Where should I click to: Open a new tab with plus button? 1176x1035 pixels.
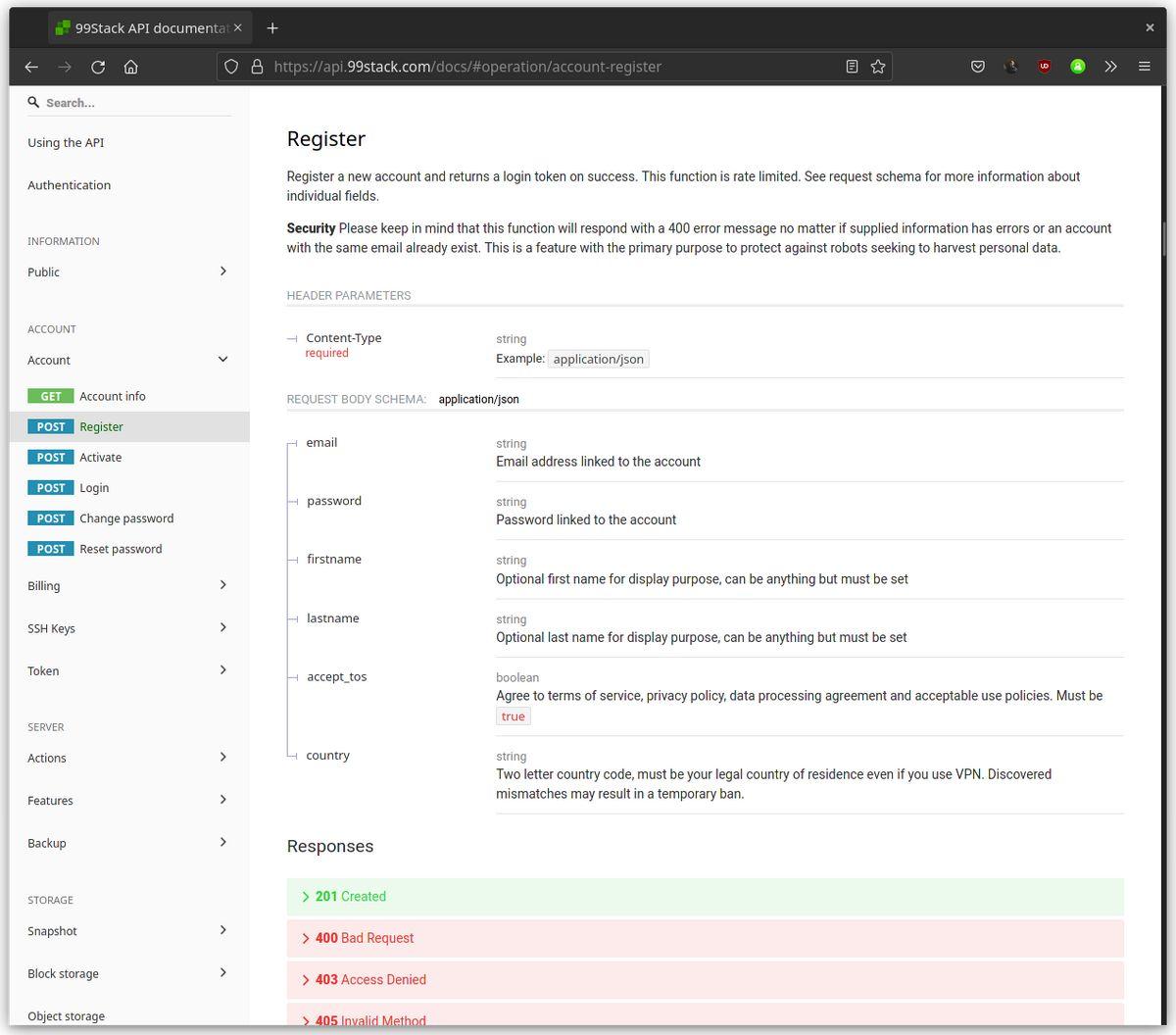point(272,28)
